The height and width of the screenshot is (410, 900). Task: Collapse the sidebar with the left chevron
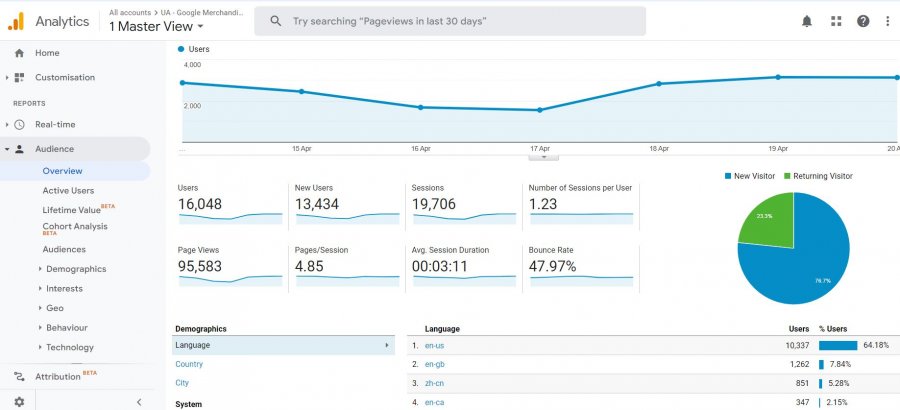pyautogui.click(x=139, y=401)
